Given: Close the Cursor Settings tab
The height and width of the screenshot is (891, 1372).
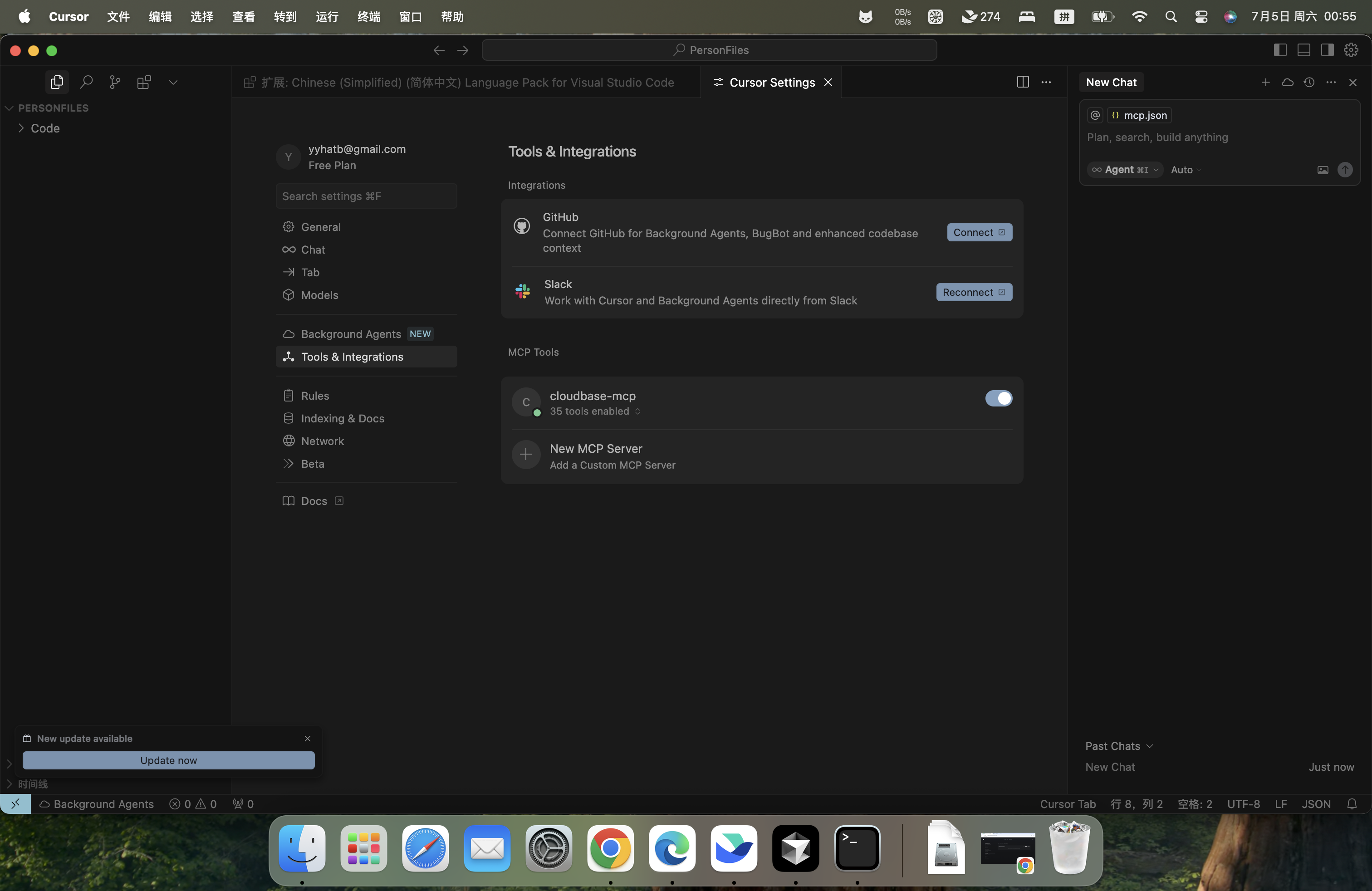Looking at the screenshot, I should point(828,83).
